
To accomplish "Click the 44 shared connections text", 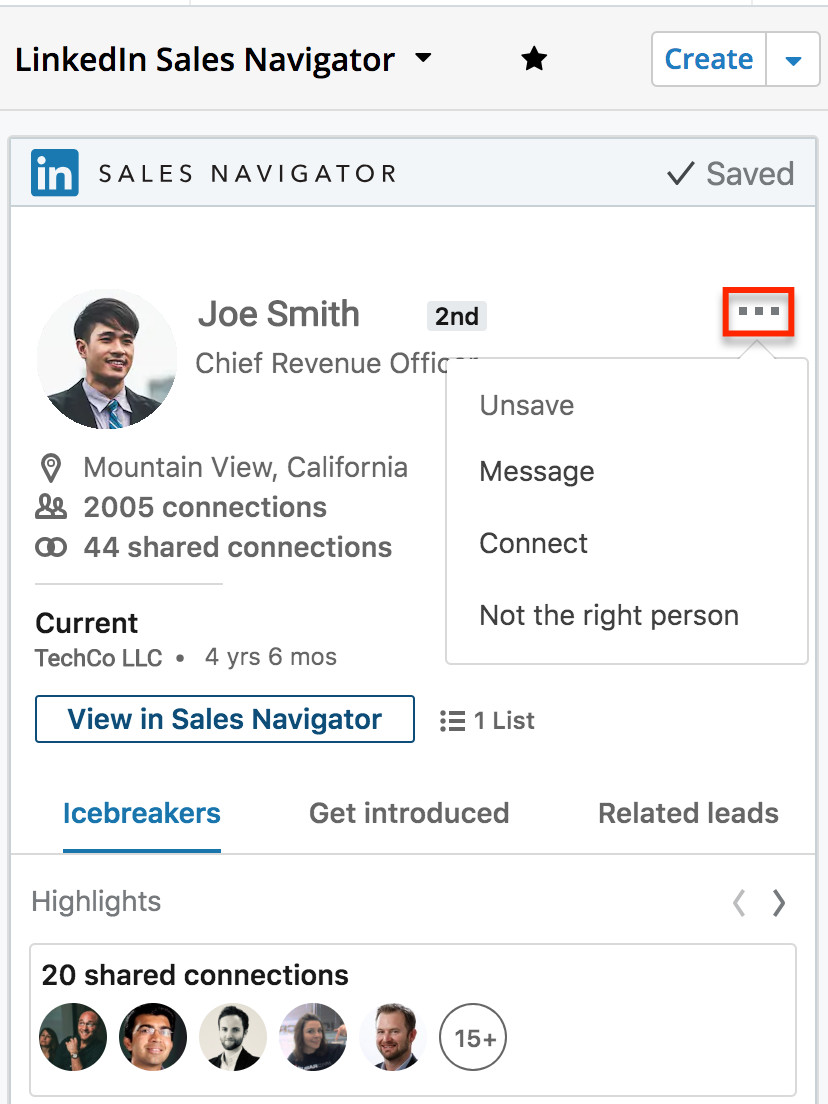I will [x=238, y=547].
